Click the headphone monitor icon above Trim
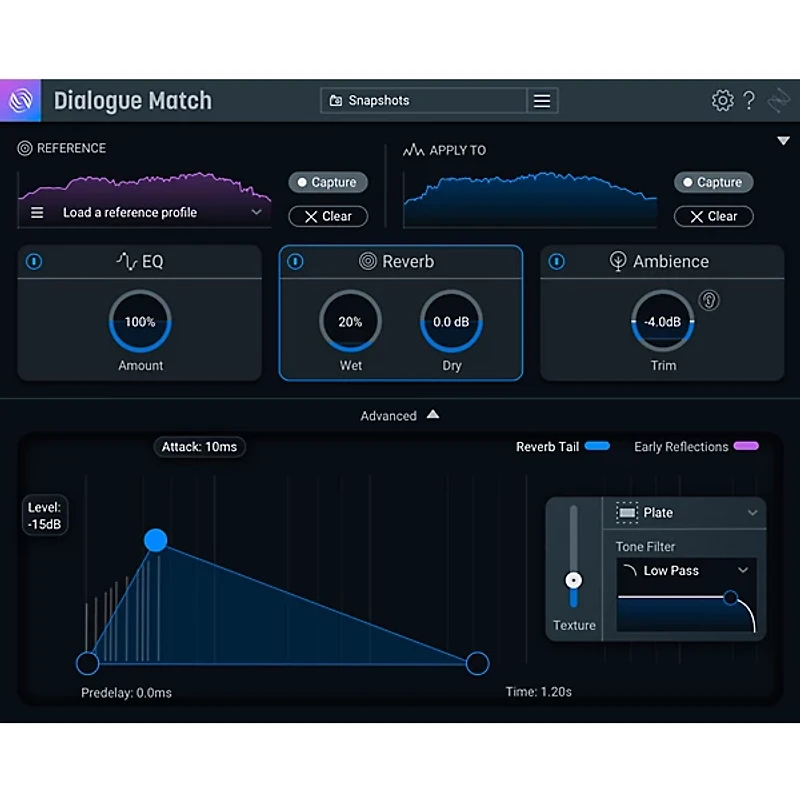 pyautogui.click(x=708, y=299)
